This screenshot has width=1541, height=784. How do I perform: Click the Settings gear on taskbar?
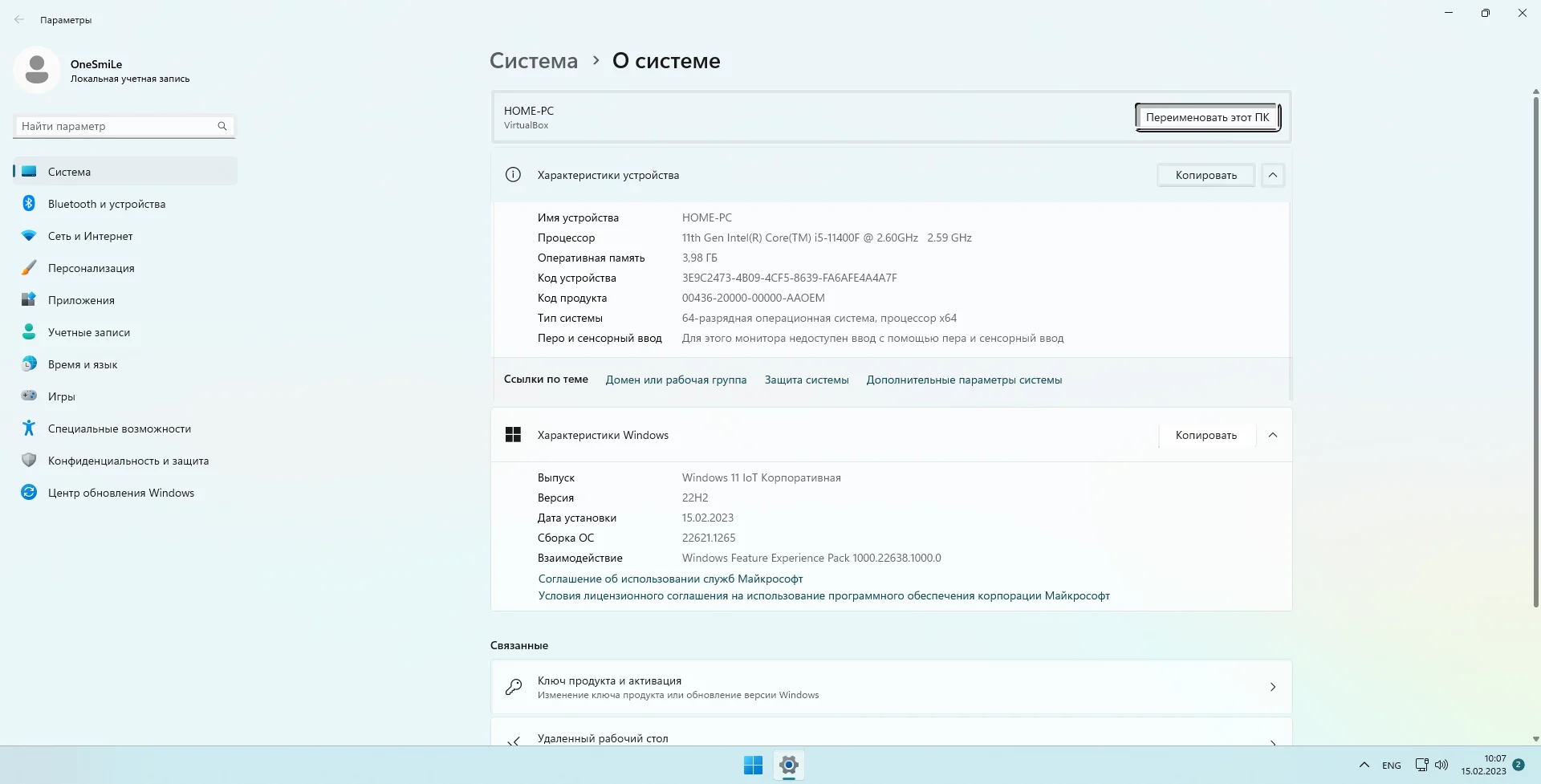[x=789, y=766]
